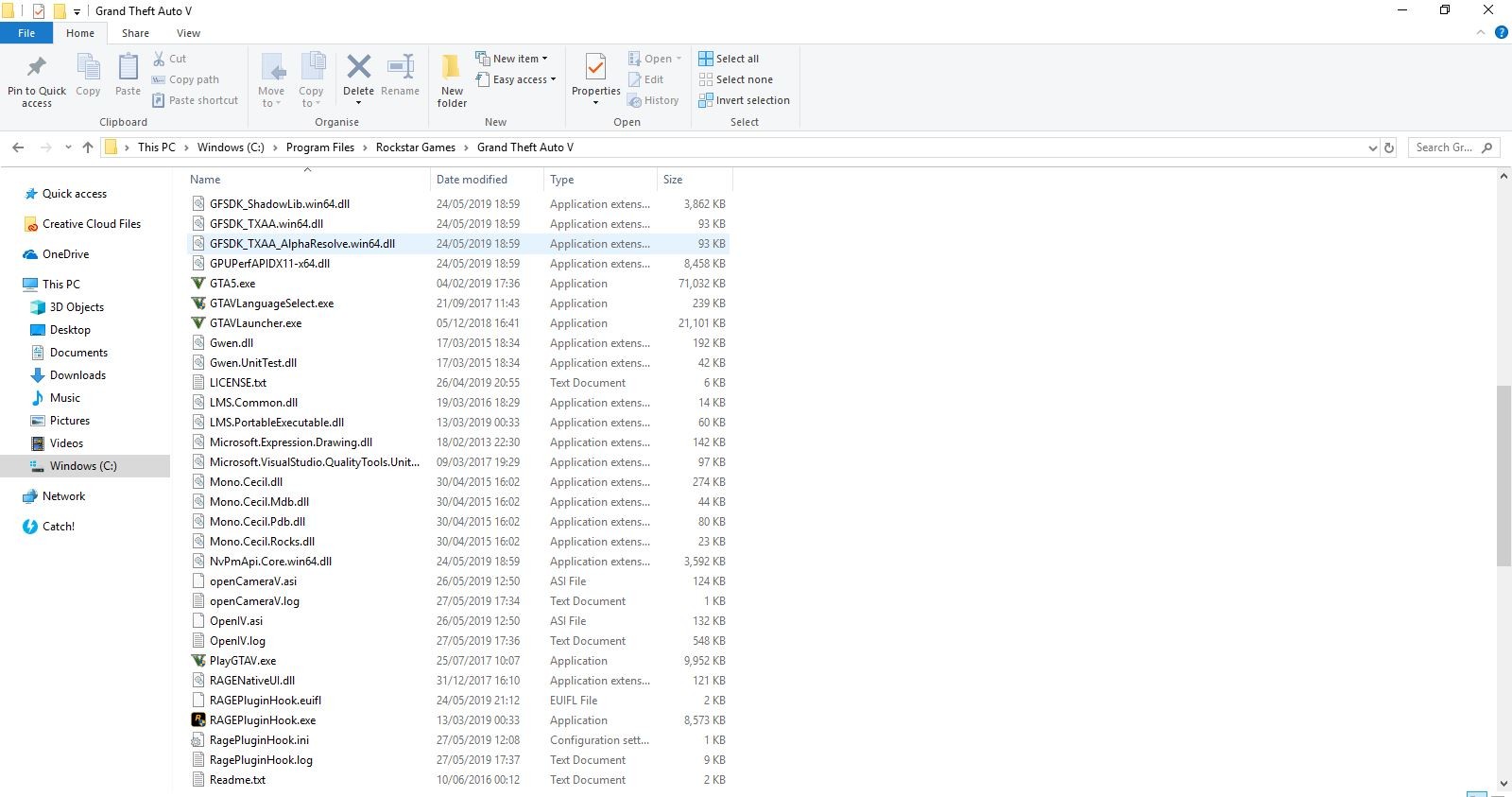Open the File menu tab
The height and width of the screenshot is (797, 1512).
26,33
